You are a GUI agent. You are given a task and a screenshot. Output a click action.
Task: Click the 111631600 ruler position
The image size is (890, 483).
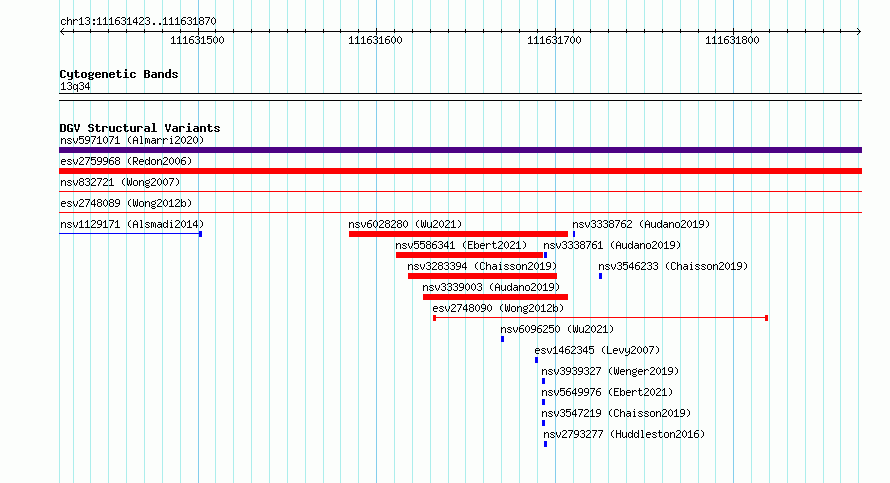(375, 40)
